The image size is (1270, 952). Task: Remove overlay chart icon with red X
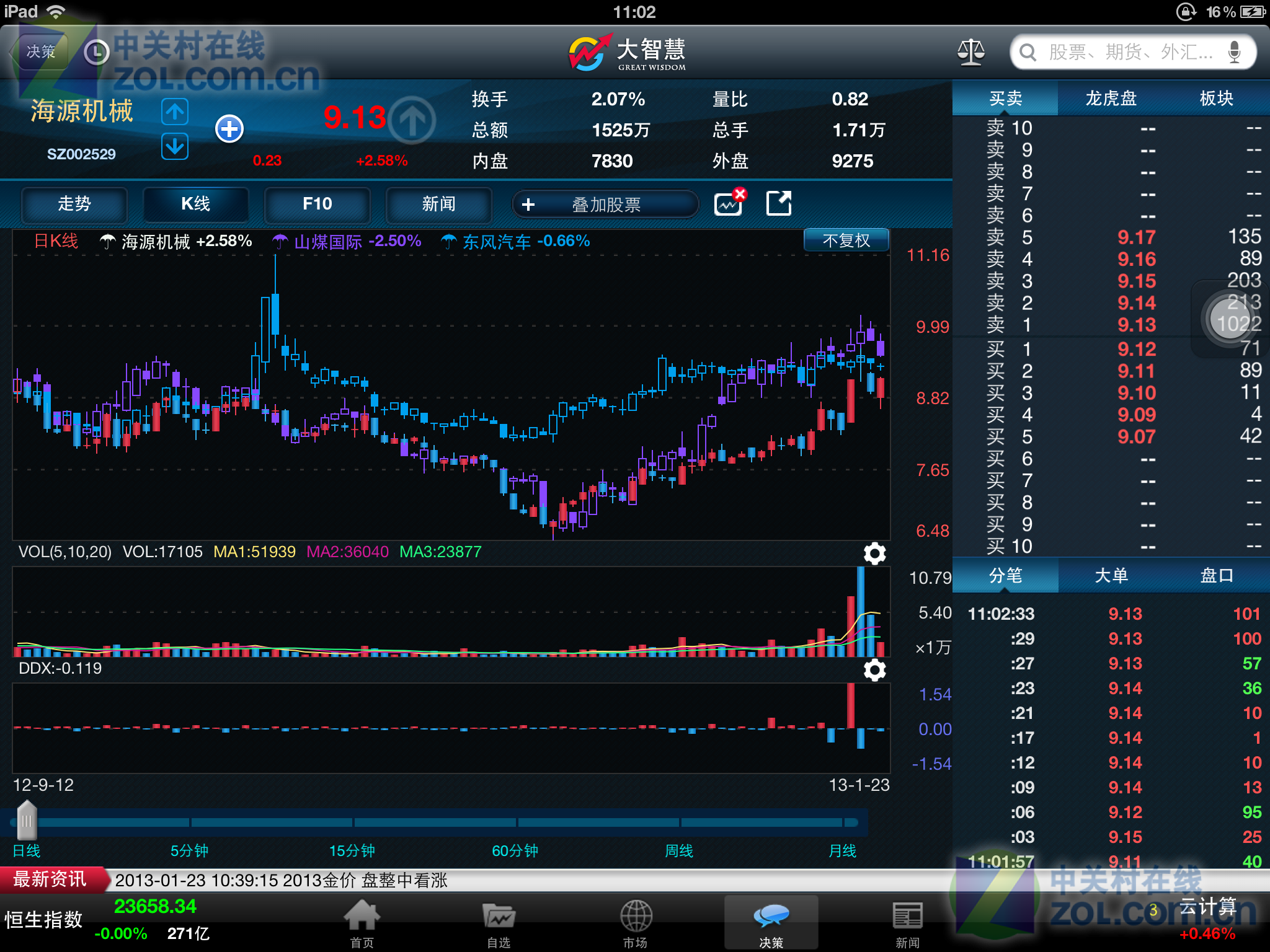click(x=729, y=203)
